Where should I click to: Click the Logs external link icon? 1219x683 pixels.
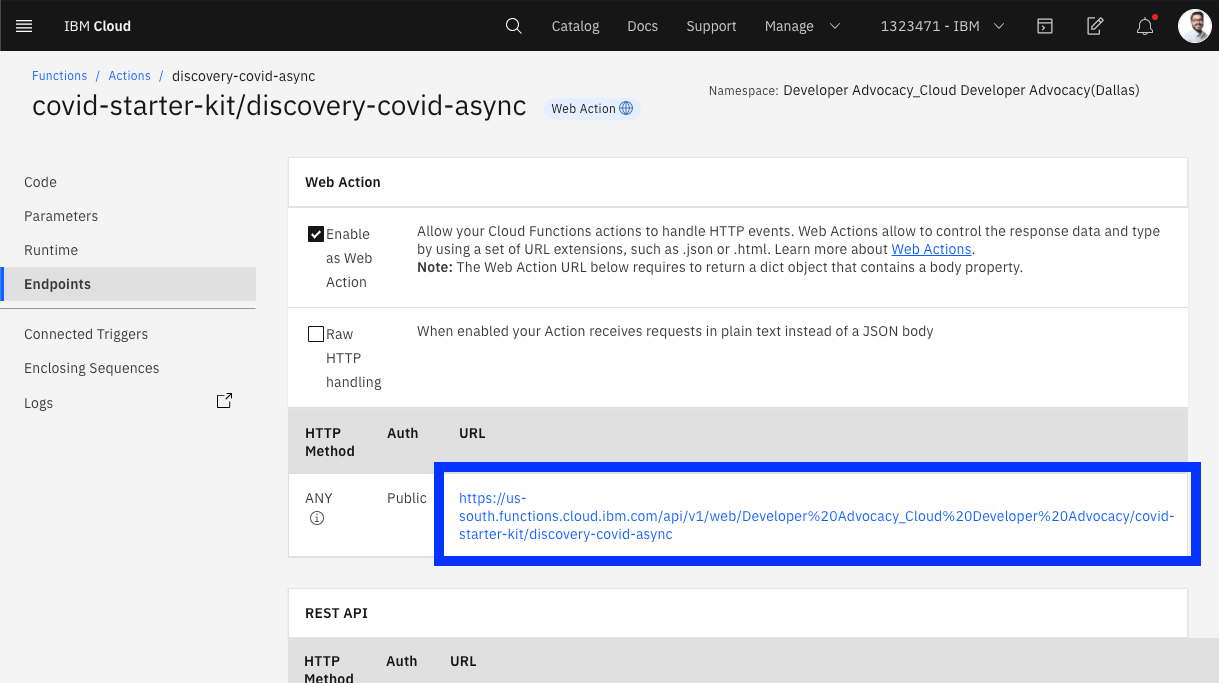click(x=224, y=401)
